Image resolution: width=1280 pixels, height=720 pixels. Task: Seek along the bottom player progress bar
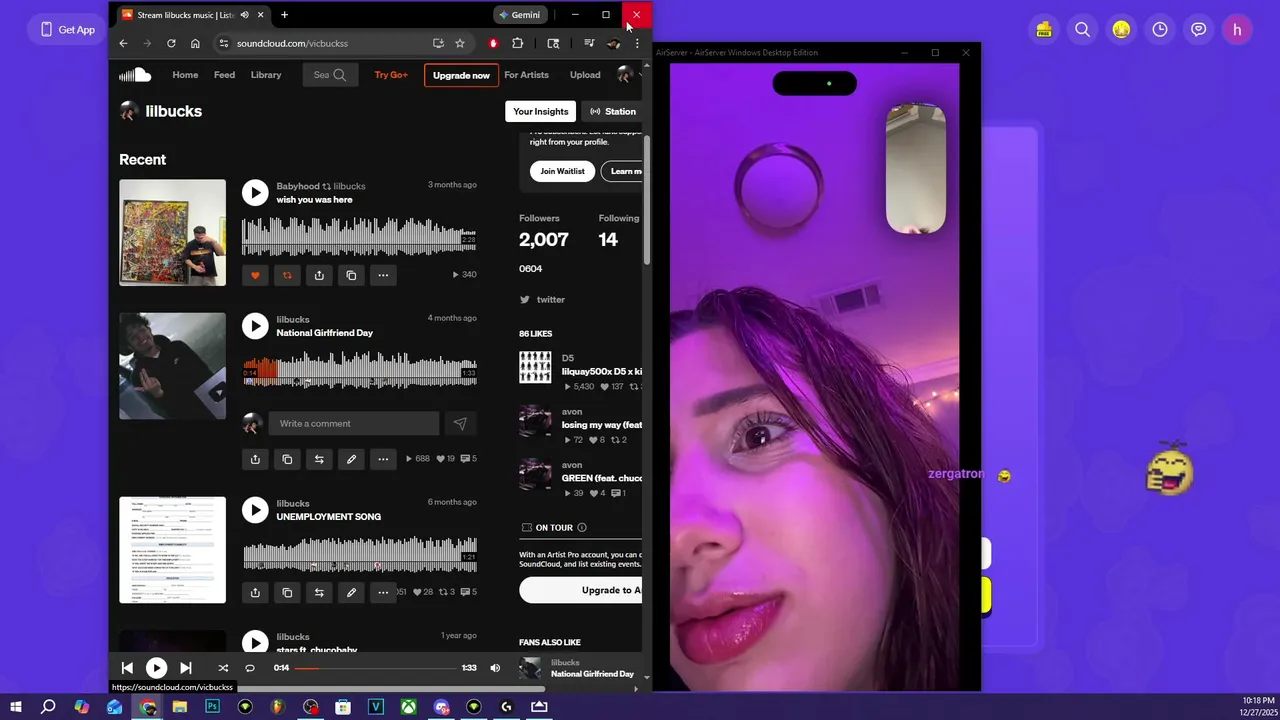point(375,668)
